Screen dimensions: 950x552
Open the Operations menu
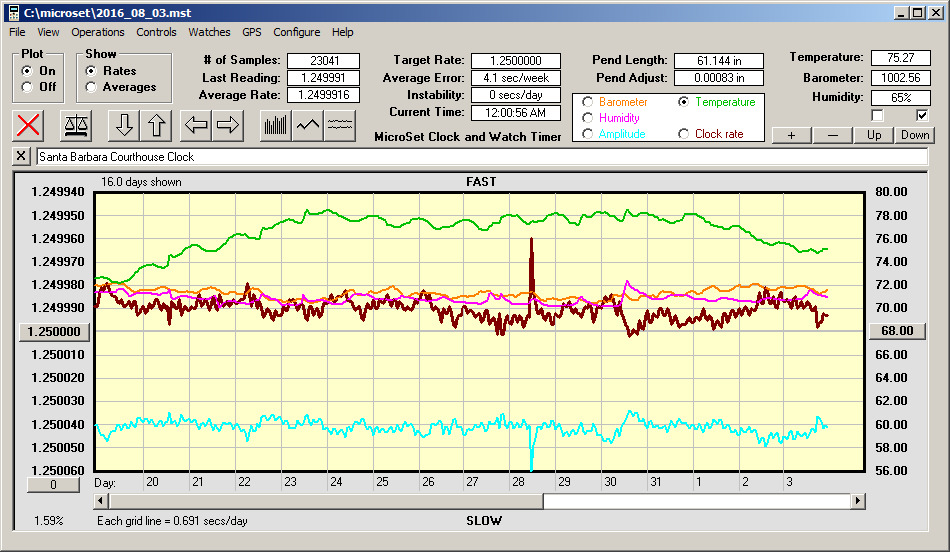point(98,32)
